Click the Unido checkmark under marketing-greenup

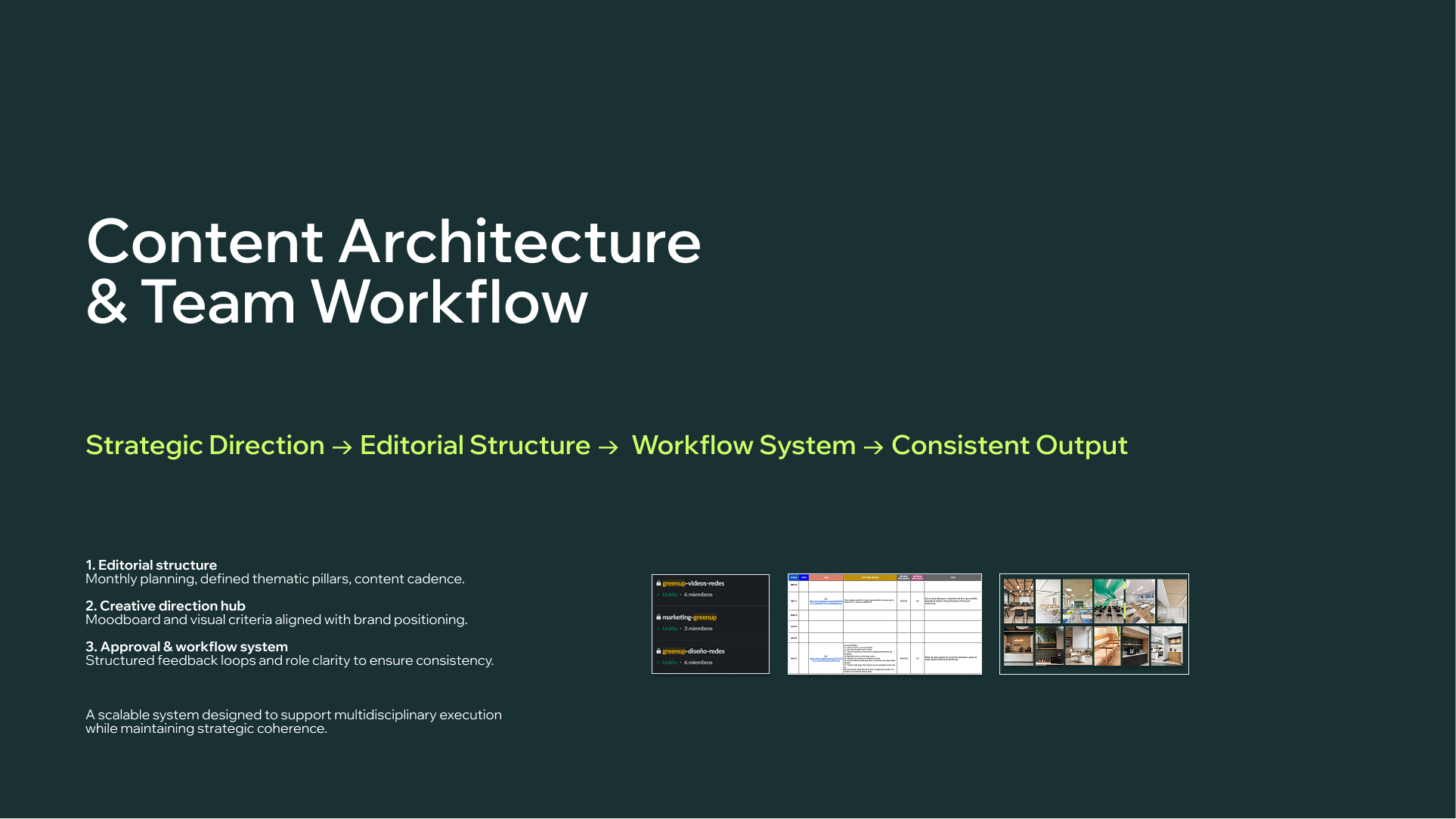click(x=658, y=629)
